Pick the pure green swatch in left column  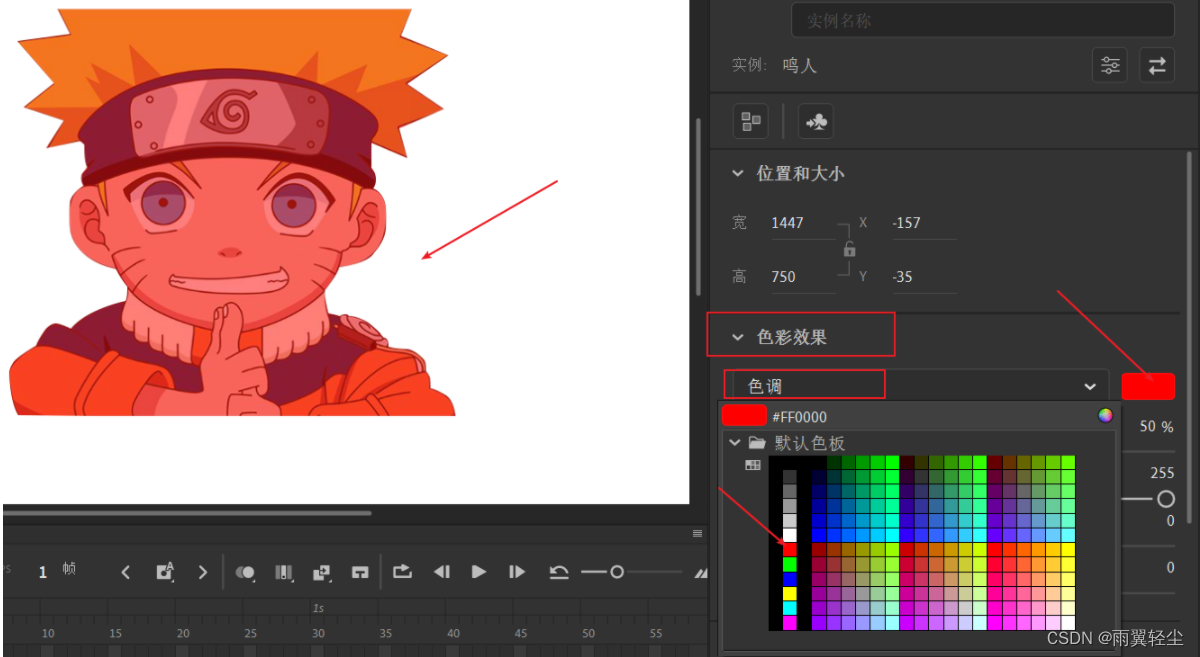click(x=790, y=565)
